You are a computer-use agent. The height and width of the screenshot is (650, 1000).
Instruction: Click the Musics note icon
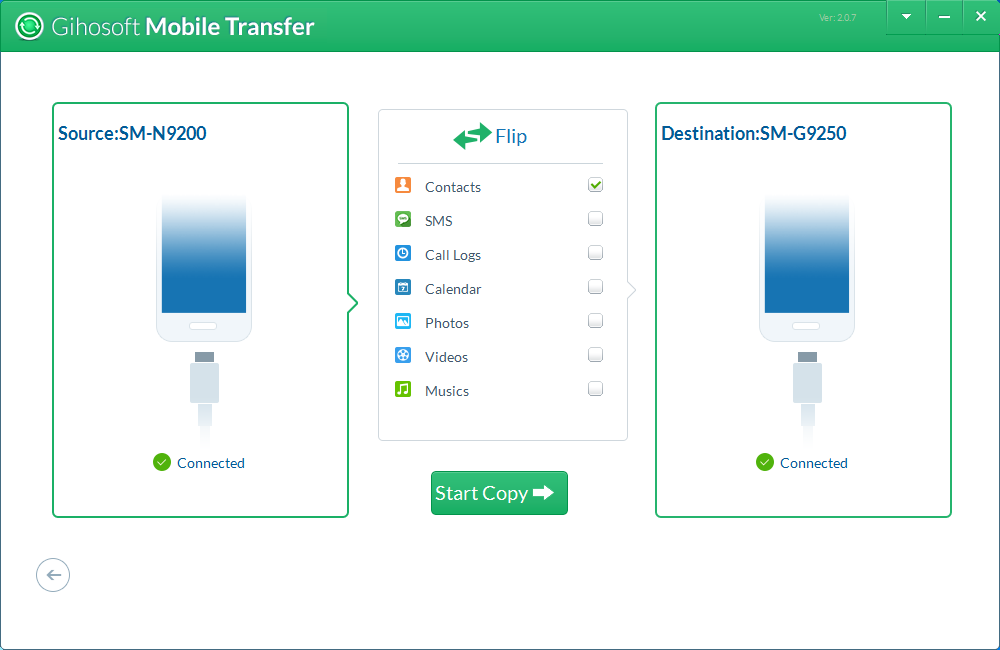pyautogui.click(x=402, y=389)
